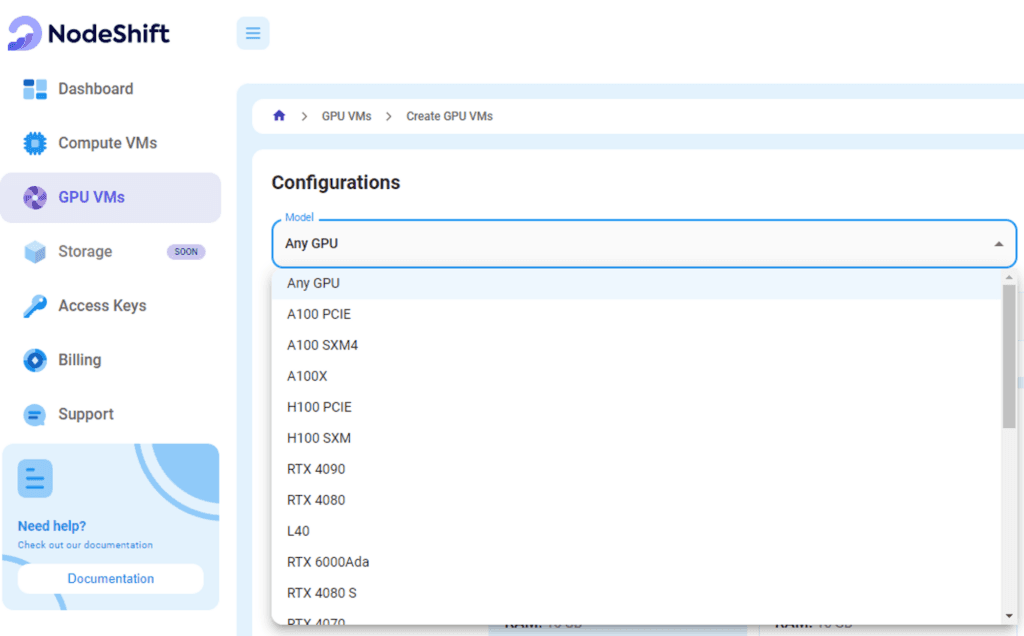Select Any GPU option in list
This screenshot has height=636, width=1024.
tap(637, 283)
